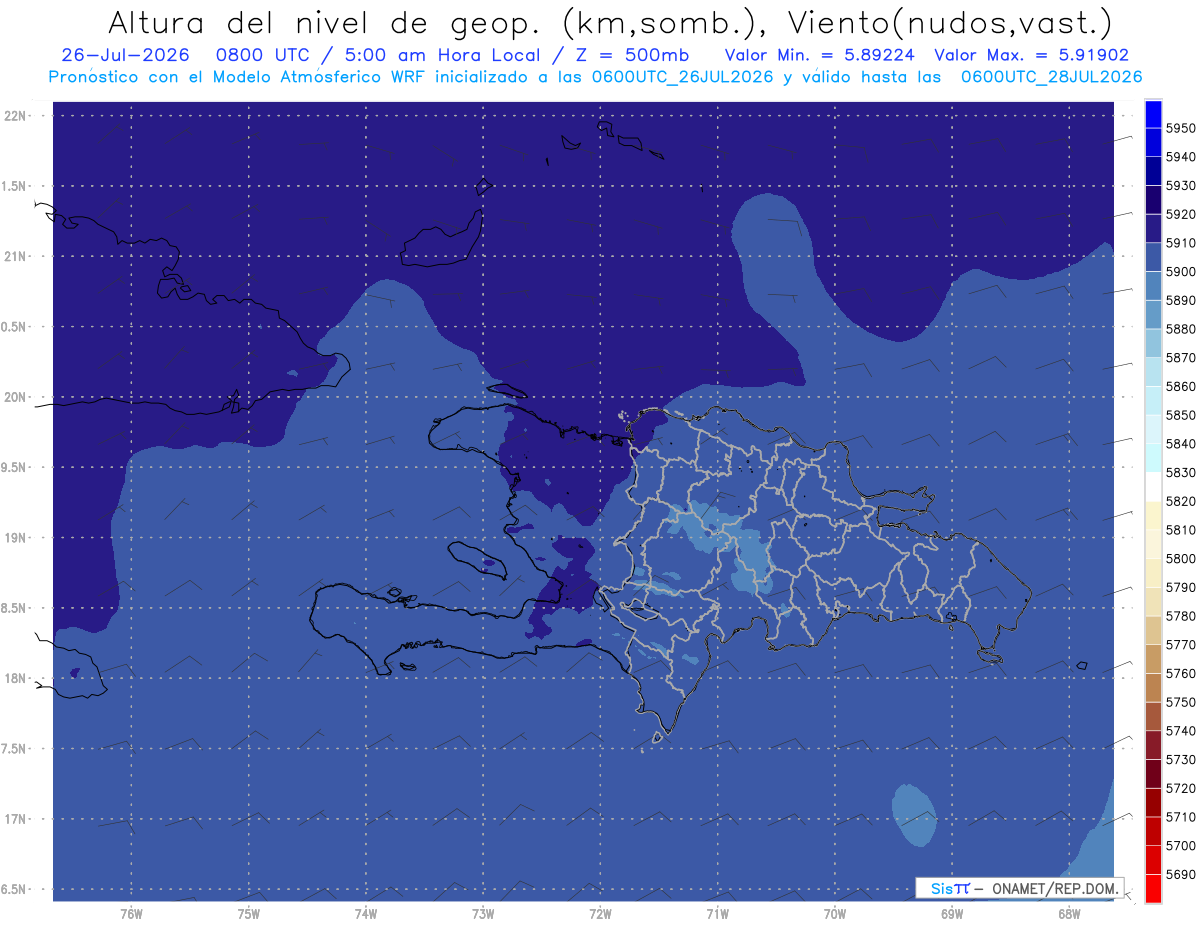The image size is (1200, 927).
Task: Click the 'Valor Min. = 5.89224' text
Action: click(x=819, y=55)
